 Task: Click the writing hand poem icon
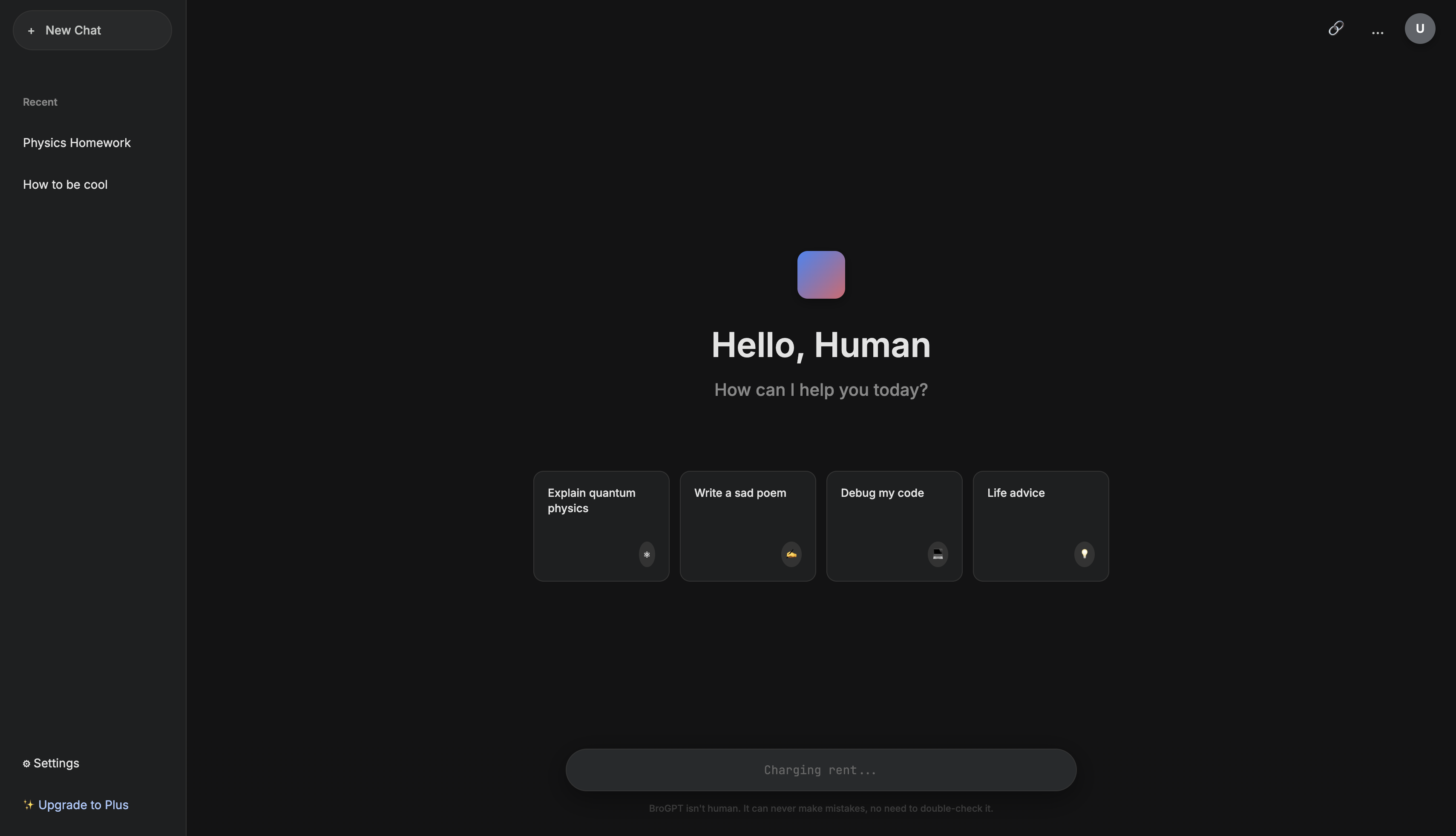(x=791, y=554)
